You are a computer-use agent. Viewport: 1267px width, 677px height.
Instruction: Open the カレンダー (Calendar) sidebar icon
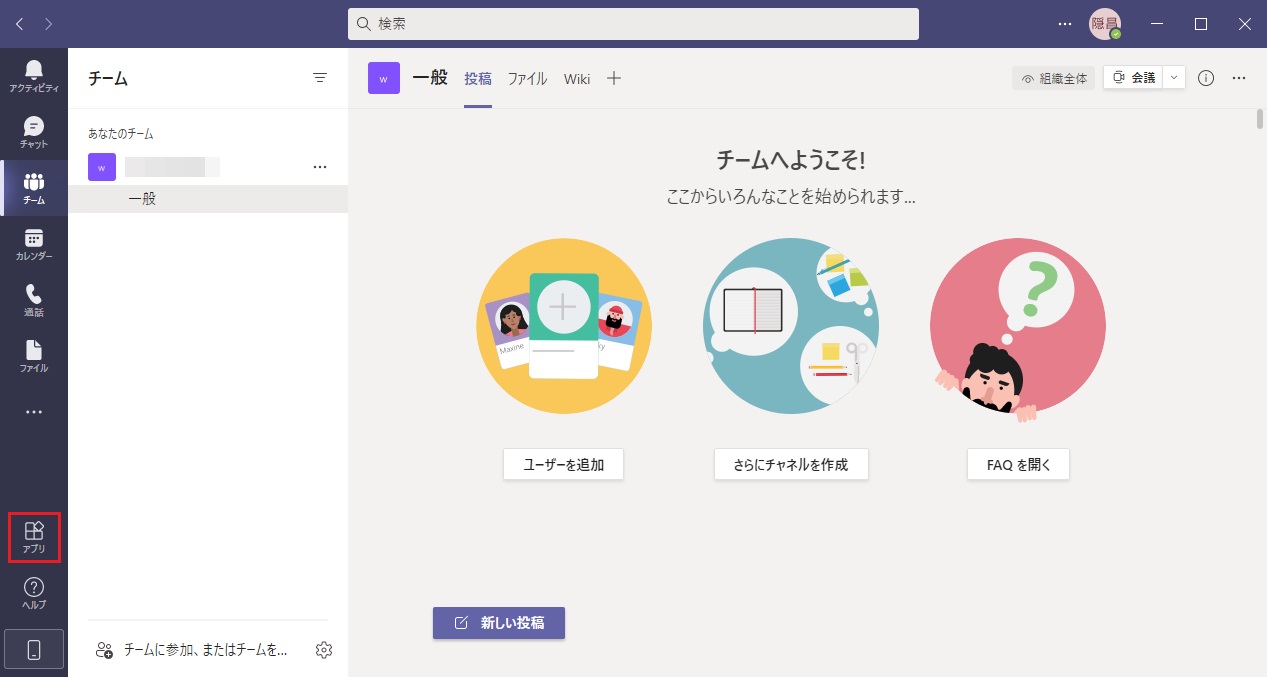tap(34, 243)
